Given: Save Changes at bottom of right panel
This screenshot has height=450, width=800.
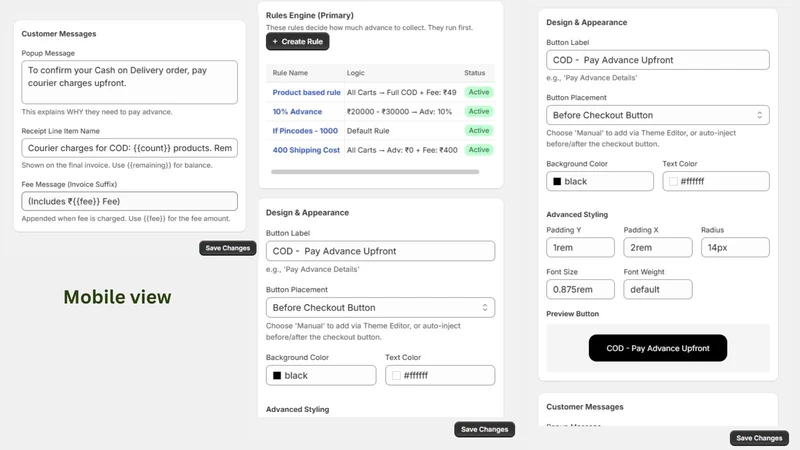Looking at the screenshot, I should click(759, 438).
